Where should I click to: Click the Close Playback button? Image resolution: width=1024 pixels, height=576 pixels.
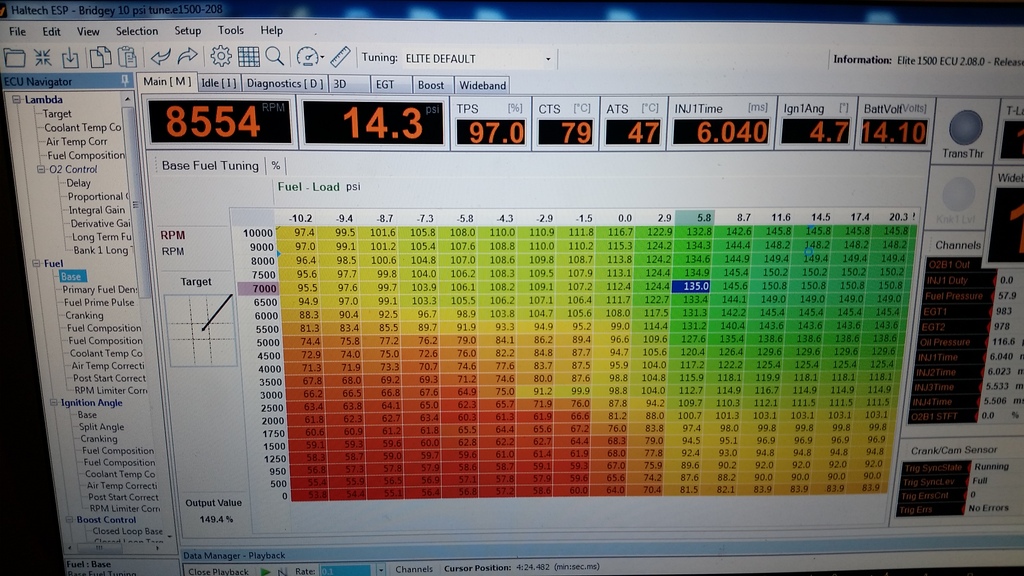(218, 571)
